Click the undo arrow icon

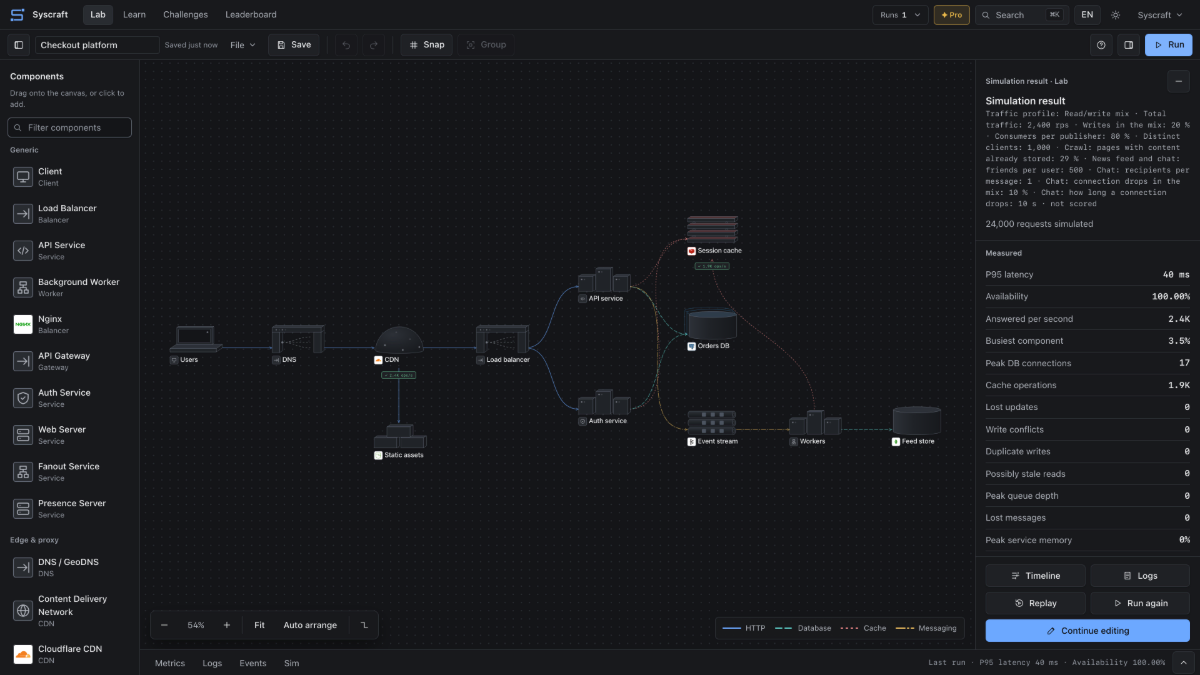pyautogui.click(x=346, y=45)
